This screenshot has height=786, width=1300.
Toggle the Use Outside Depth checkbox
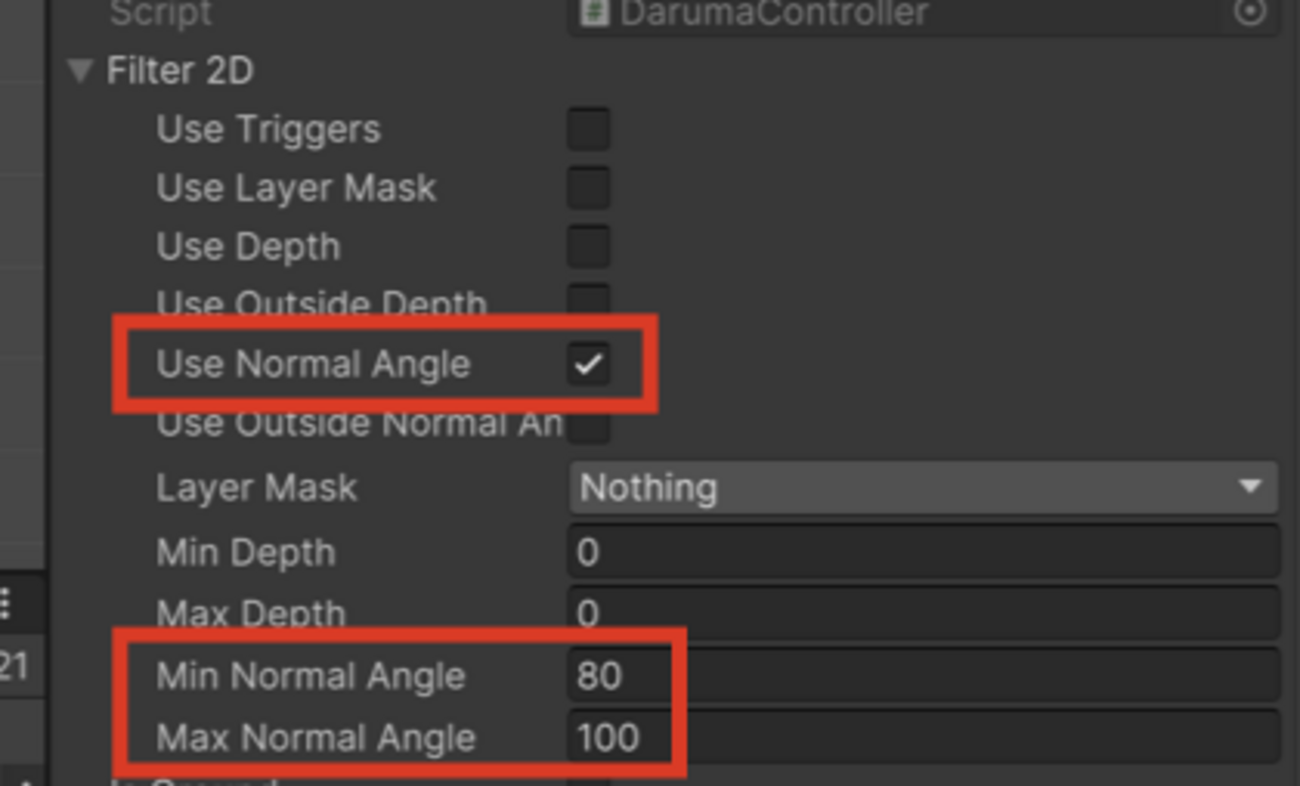tap(588, 300)
